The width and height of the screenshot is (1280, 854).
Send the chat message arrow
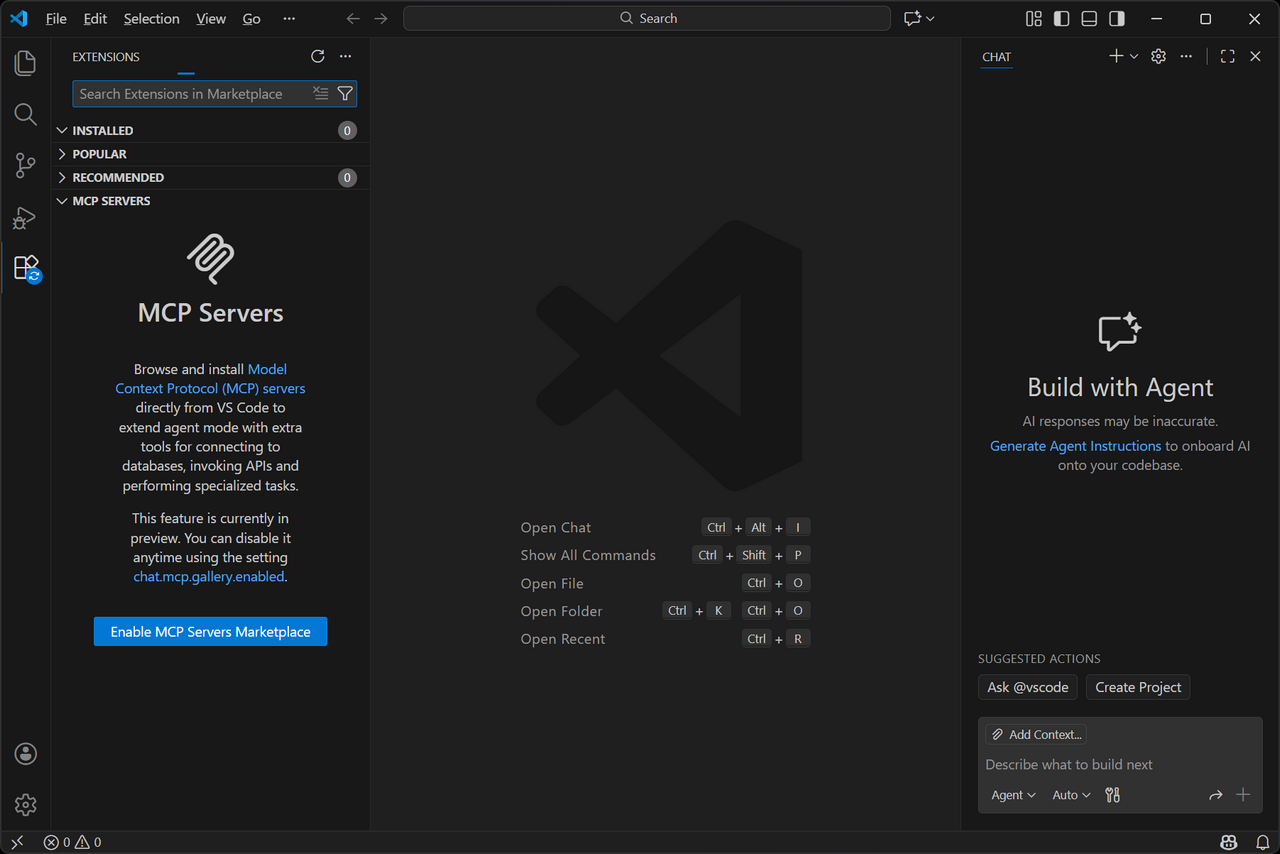pyautogui.click(x=1216, y=795)
